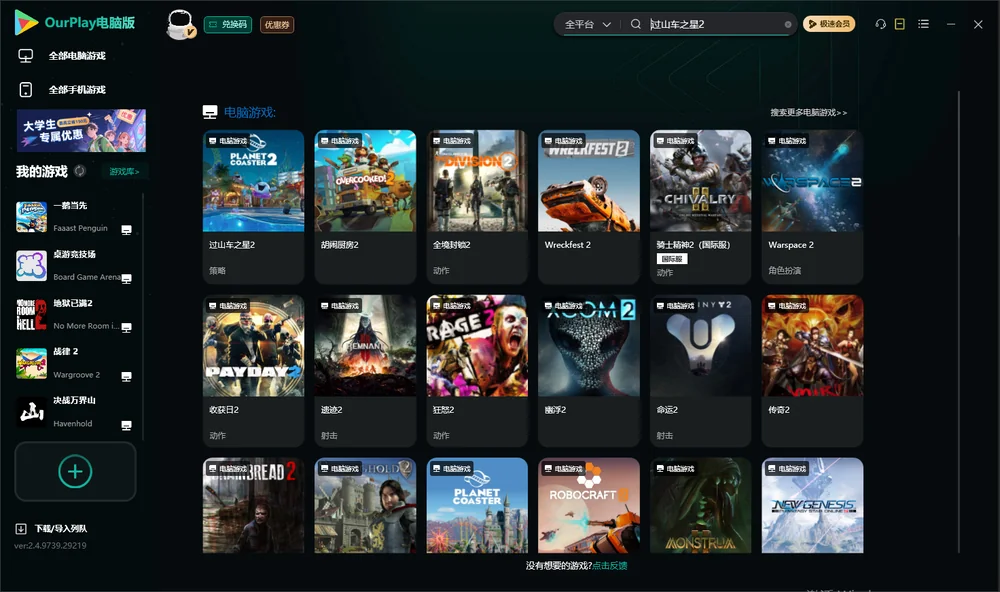Open 桌游竞技场 in my games
The height and width of the screenshot is (592, 1000).
click(x=75, y=265)
